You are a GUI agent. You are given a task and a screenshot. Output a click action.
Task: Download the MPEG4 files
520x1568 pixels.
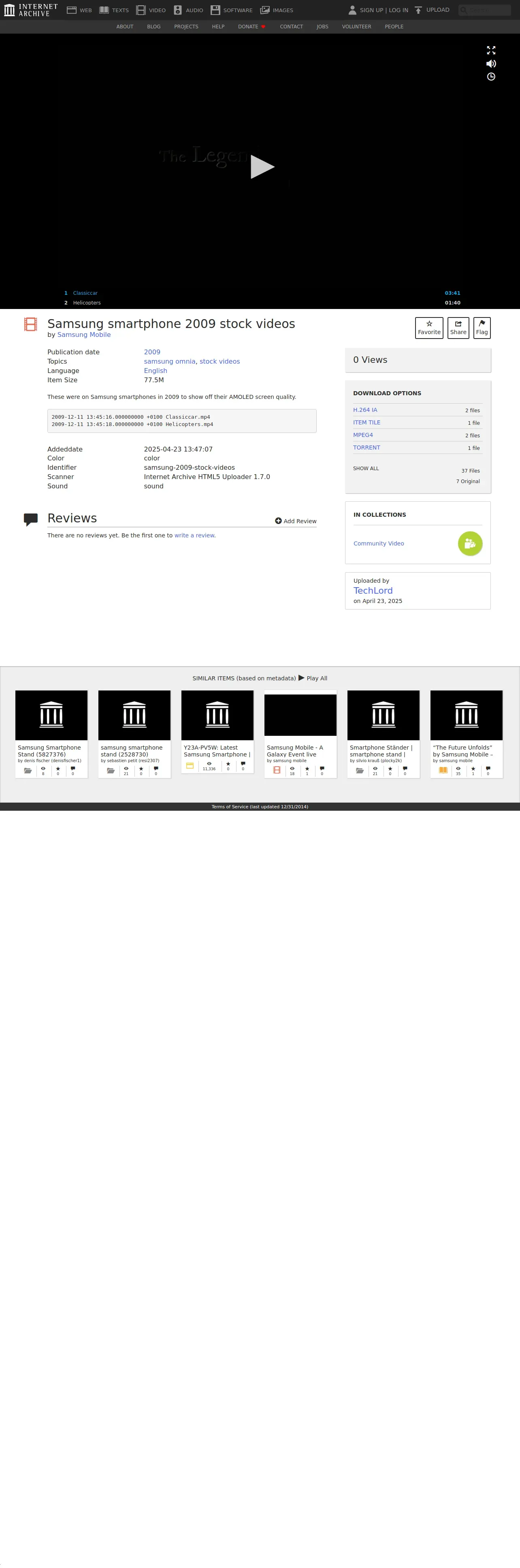click(363, 435)
